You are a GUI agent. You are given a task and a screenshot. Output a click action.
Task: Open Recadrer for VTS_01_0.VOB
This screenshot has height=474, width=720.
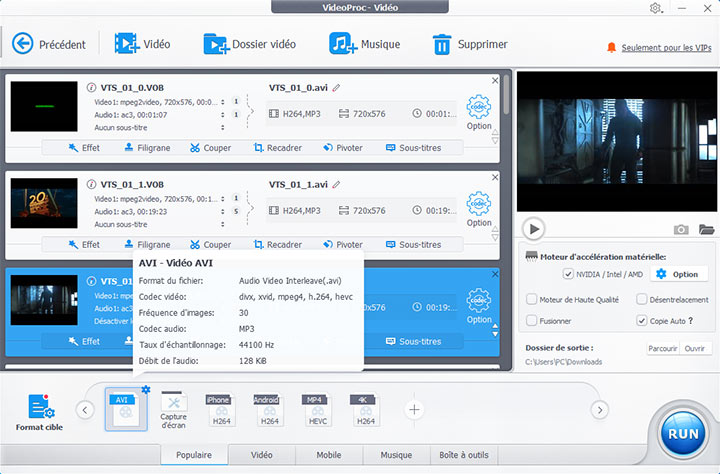tap(278, 147)
